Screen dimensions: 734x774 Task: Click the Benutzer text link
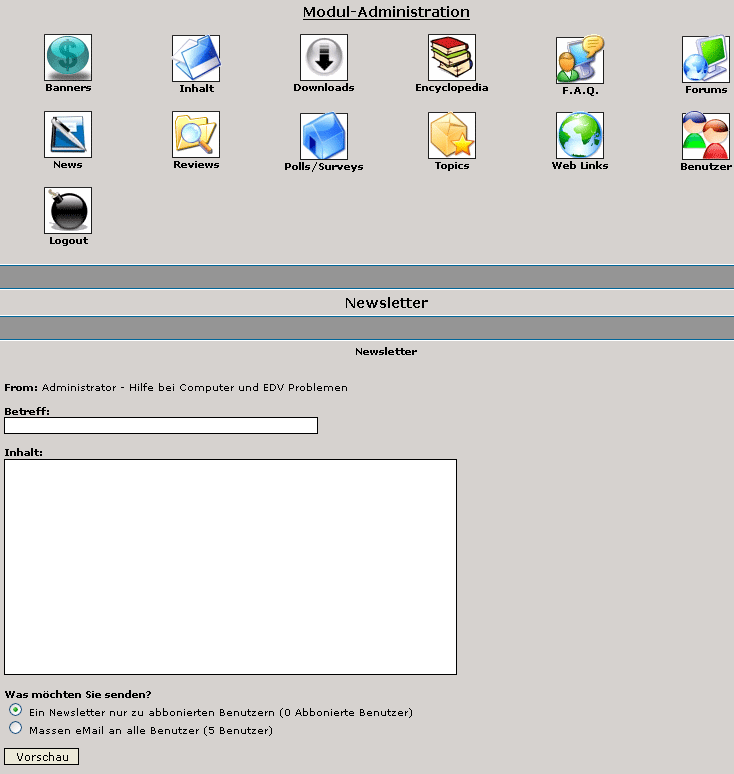706,167
